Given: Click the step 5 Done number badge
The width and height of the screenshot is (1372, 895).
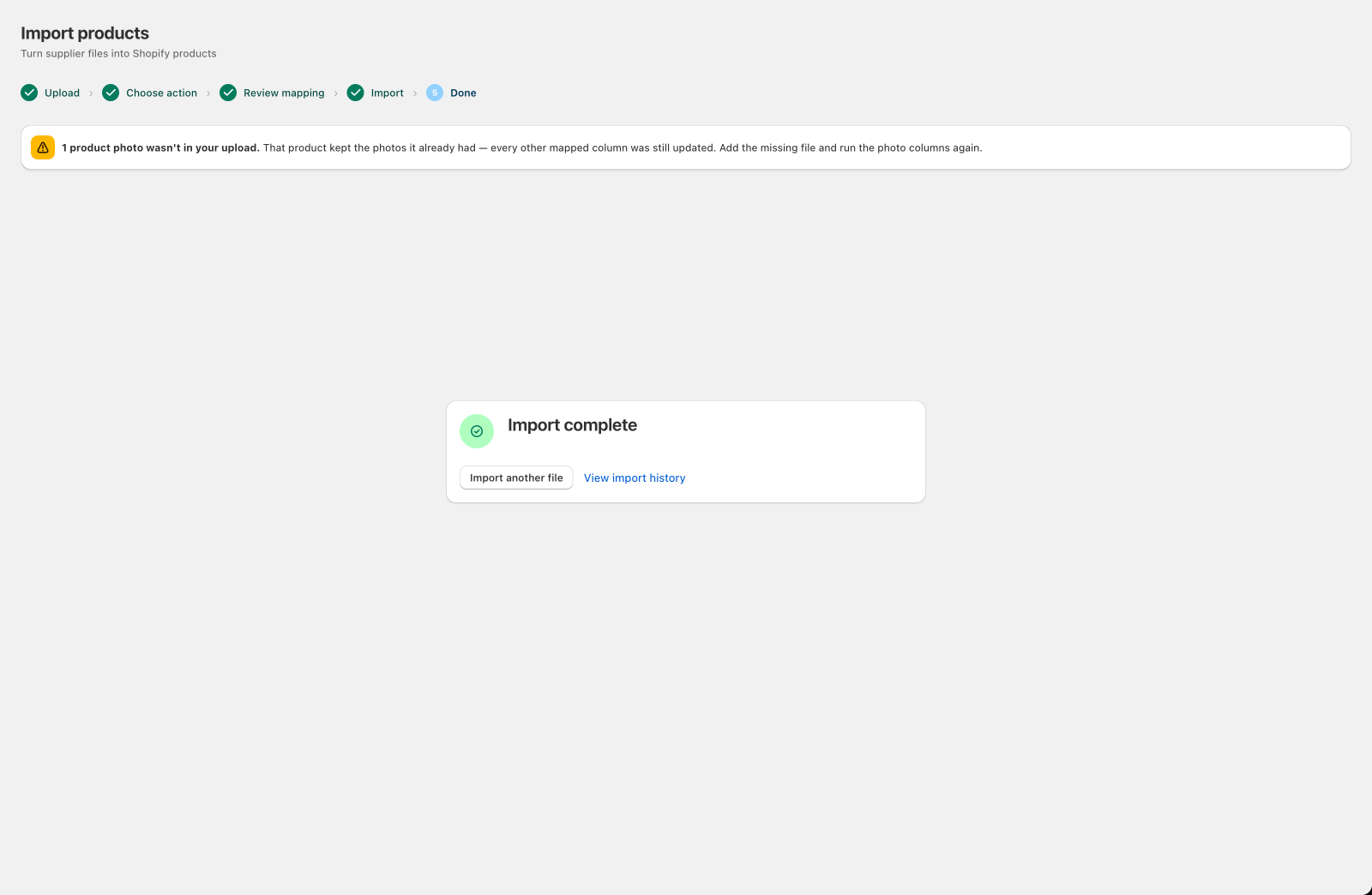Looking at the screenshot, I should 435,93.
